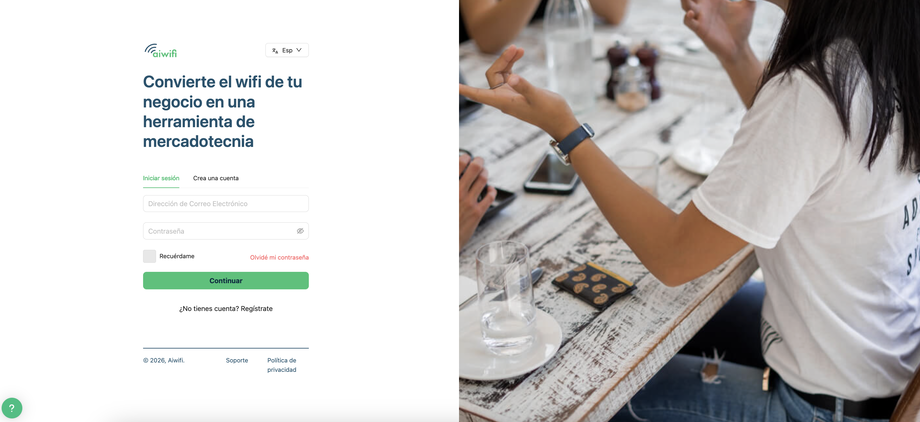Click the aiwifi logo
Viewport: 920px width, 422px height.
160,50
